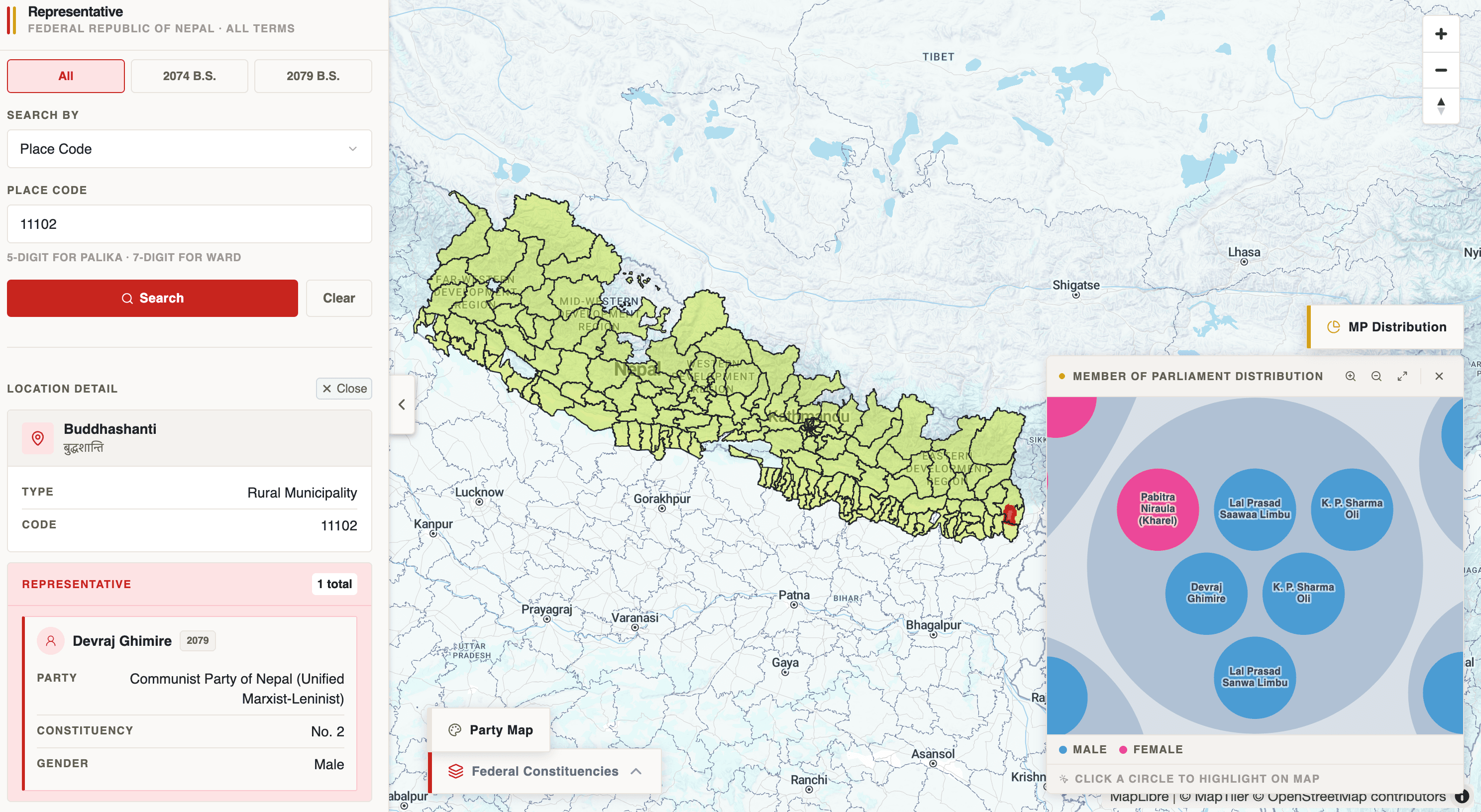
Task: Reset map bearing with compass icon
Action: (x=1440, y=106)
